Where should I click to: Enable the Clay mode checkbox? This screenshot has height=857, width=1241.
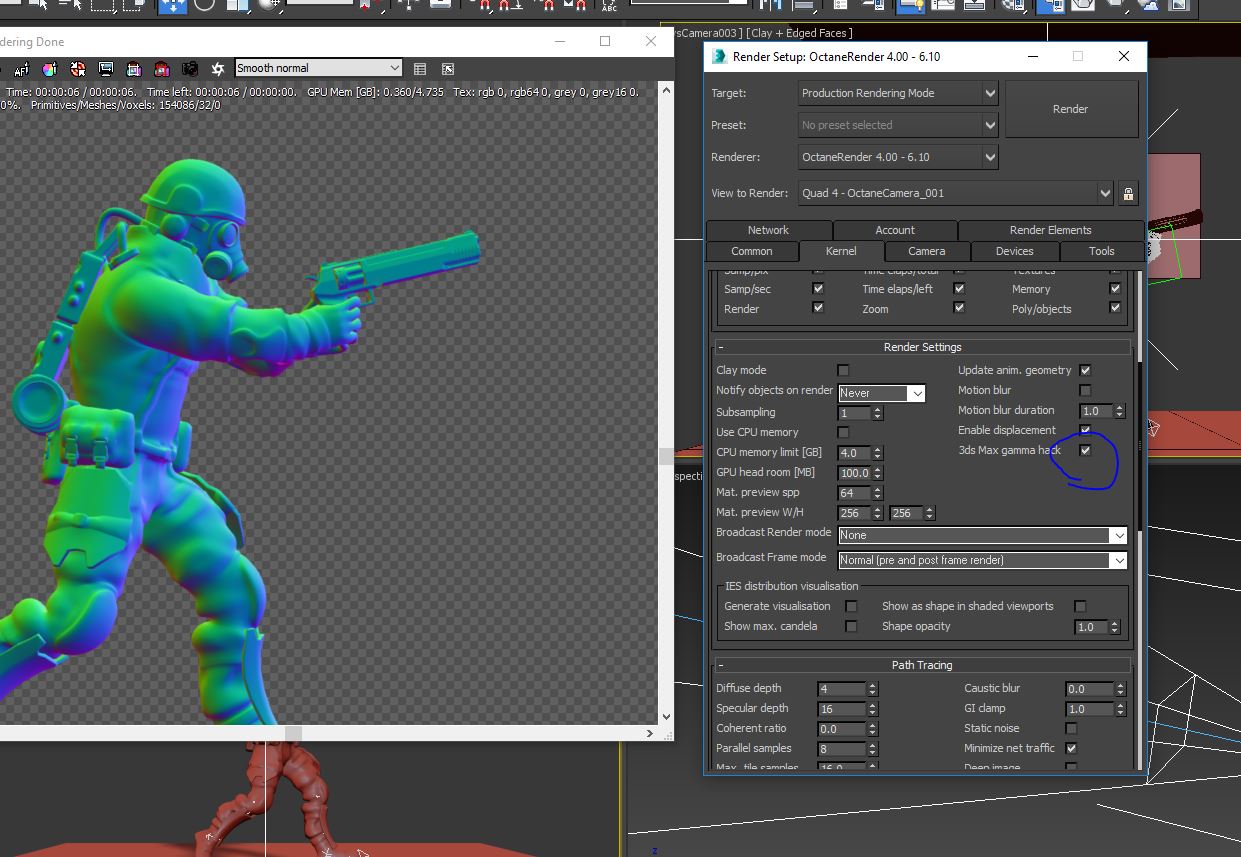tap(843, 370)
